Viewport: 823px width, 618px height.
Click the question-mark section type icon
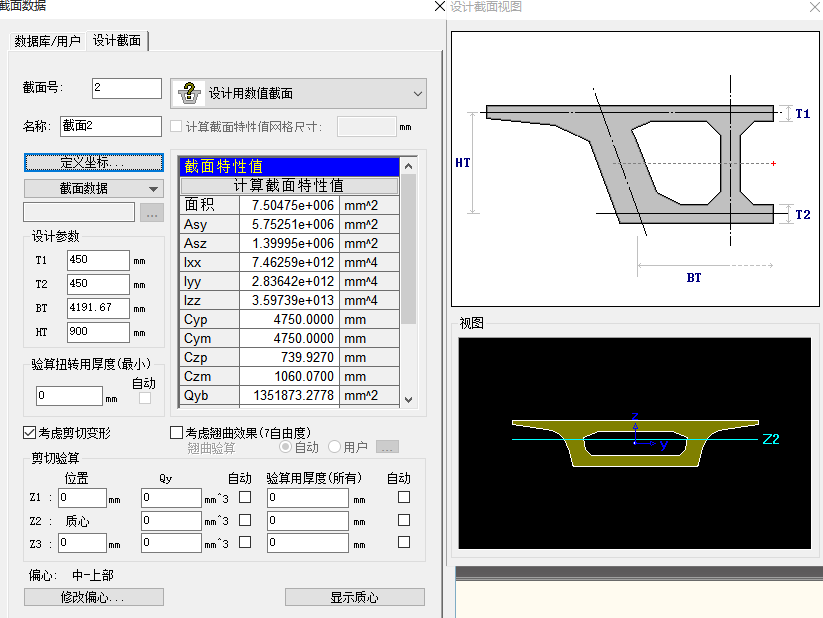[188, 93]
